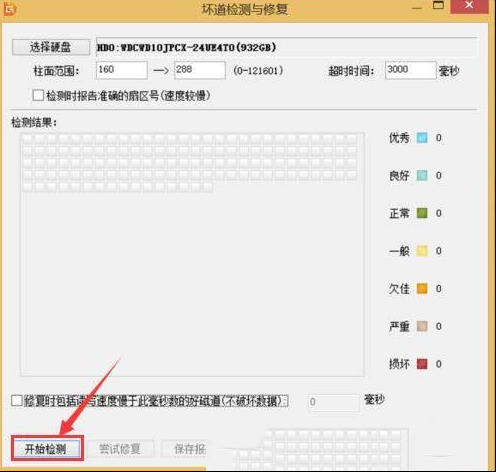
Task: Click the HD0 disk name field
Action: 286,47
